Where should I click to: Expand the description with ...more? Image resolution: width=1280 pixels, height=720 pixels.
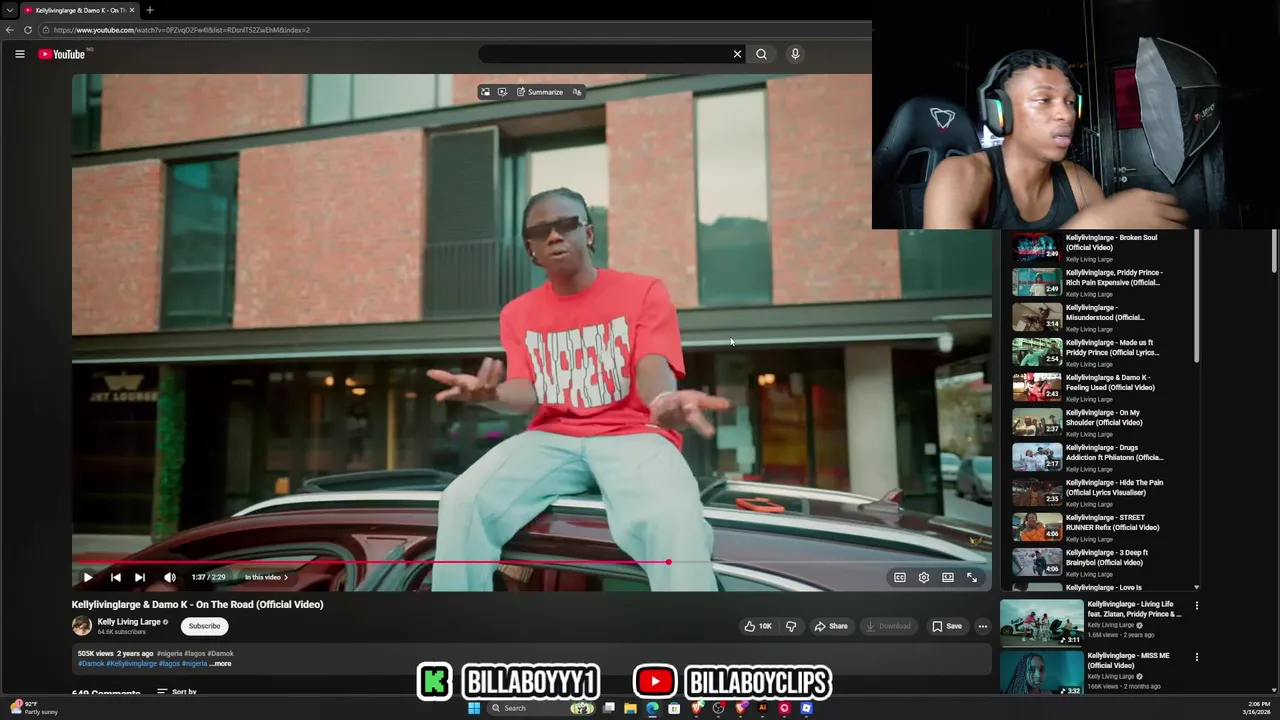click(x=221, y=663)
